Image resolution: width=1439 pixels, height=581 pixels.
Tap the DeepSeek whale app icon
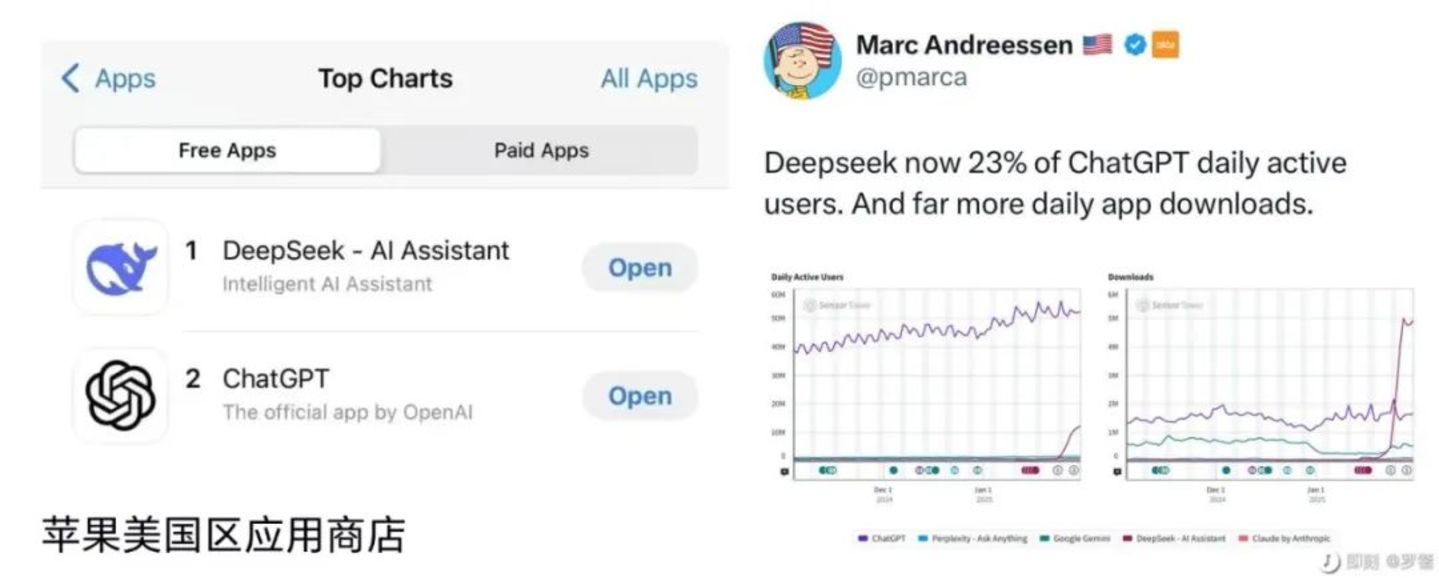point(121,267)
